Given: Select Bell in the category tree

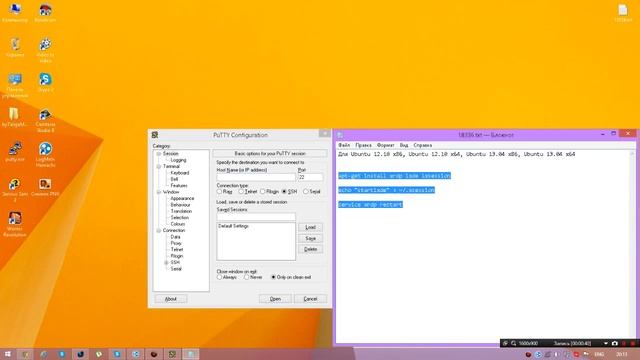Looking at the screenshot, I should tap(174, 179).
